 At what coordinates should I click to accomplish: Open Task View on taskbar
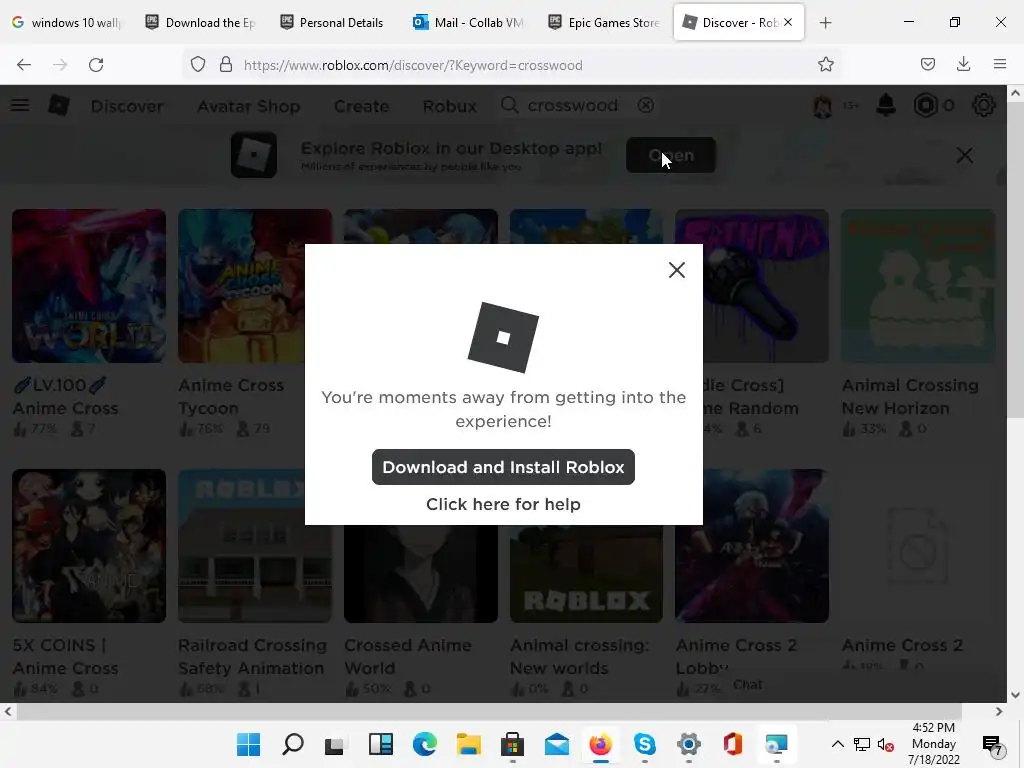[335, 744]
